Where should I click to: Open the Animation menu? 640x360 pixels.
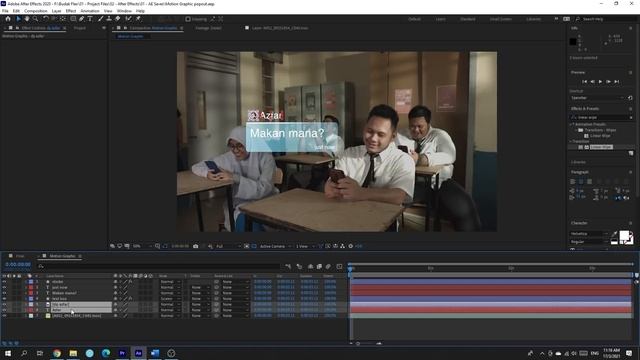[x=90, y=11]
